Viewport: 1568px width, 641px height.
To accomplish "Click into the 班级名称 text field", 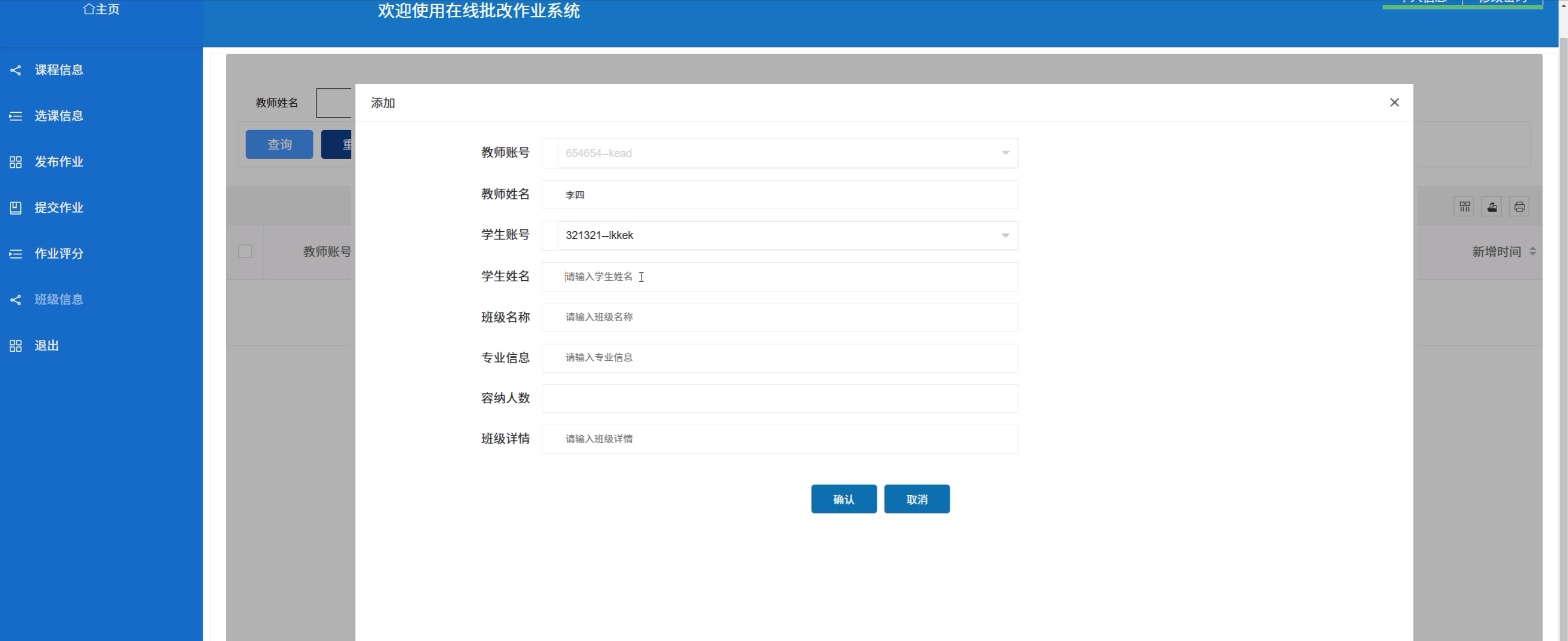I will click(779, 317).
